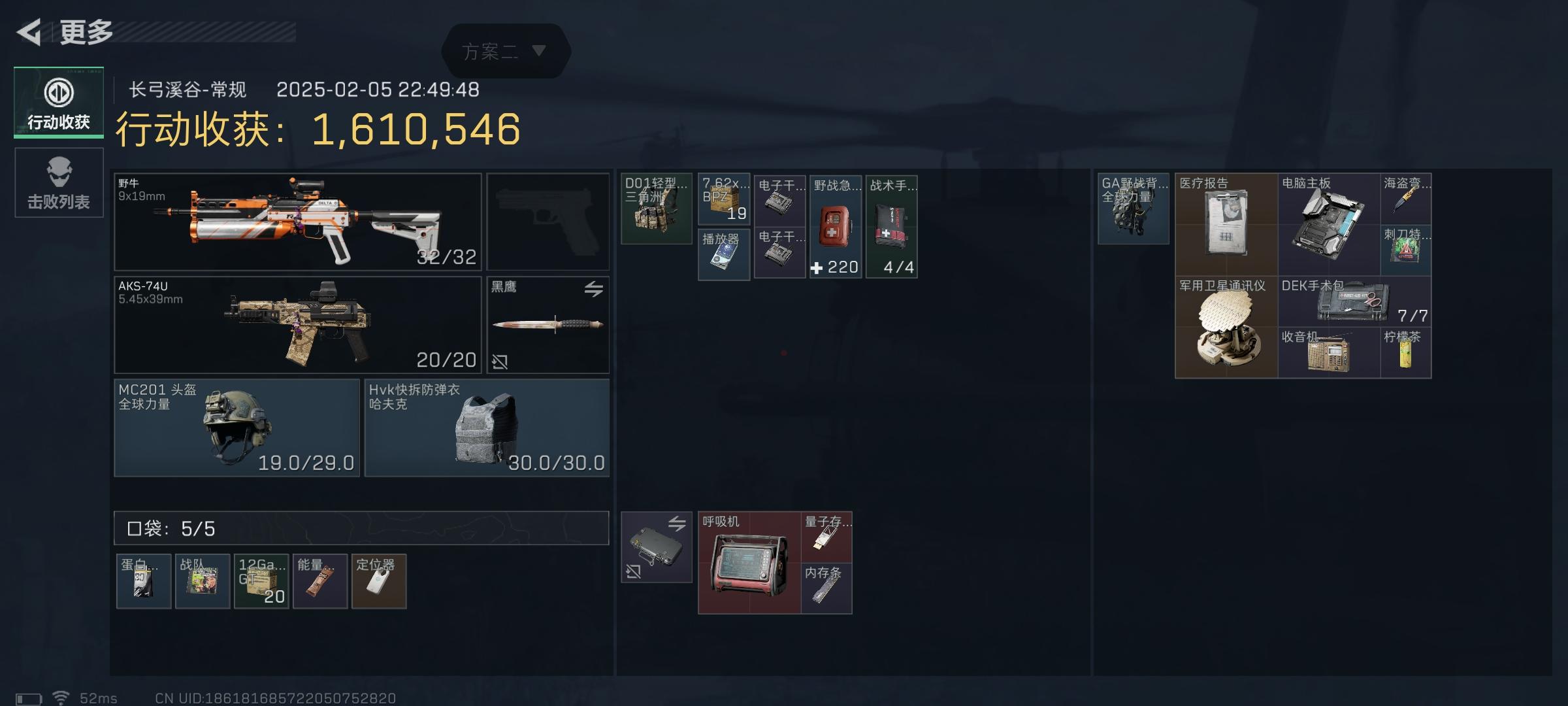The height and width of the screenshot is (706, 1568).
Task: Click the 医疗报告 medical report item
Action: point(1226,224)
